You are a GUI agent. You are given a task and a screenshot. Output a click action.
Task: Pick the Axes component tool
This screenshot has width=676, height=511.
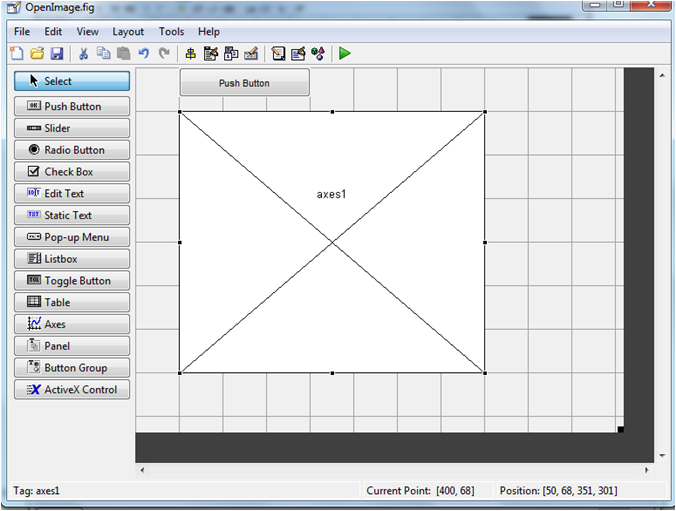point(72,324)
